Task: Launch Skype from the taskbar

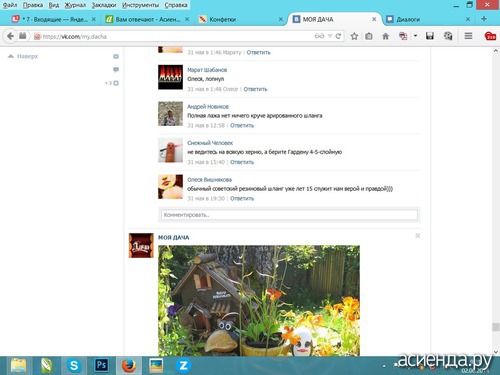Action: coord(74,366)
